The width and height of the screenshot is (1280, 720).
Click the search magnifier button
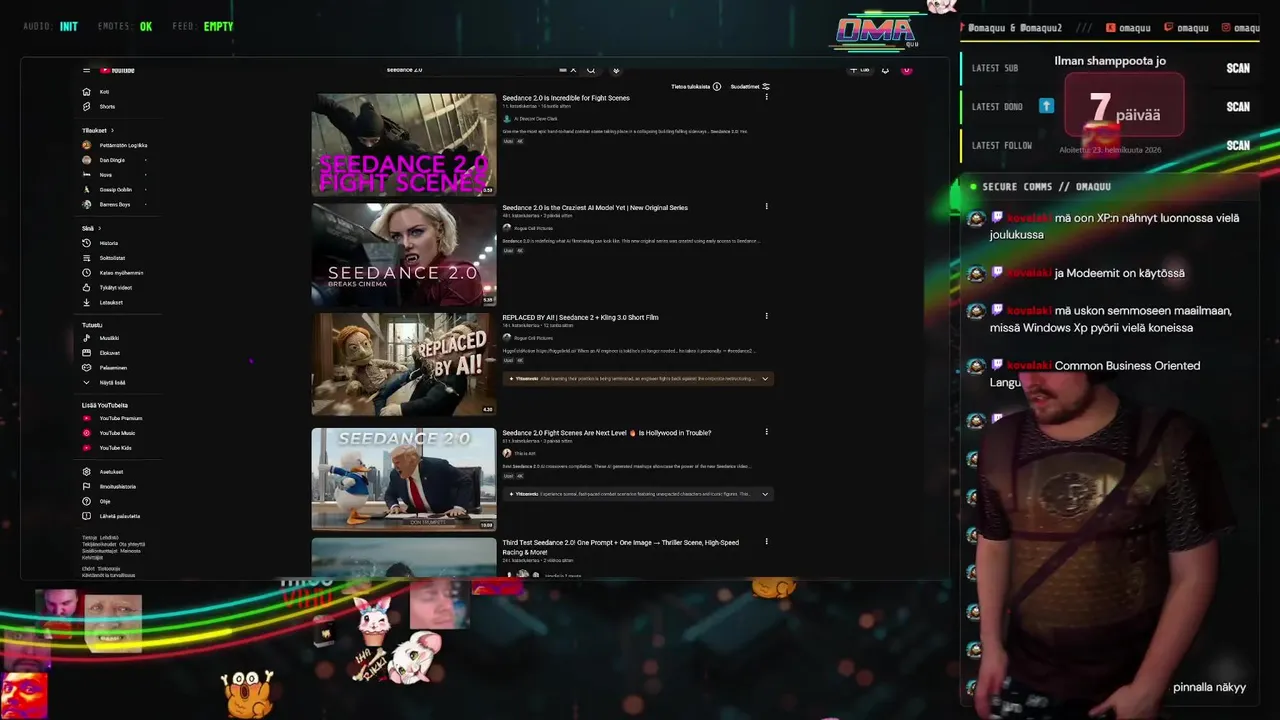[x=591, y=70]
